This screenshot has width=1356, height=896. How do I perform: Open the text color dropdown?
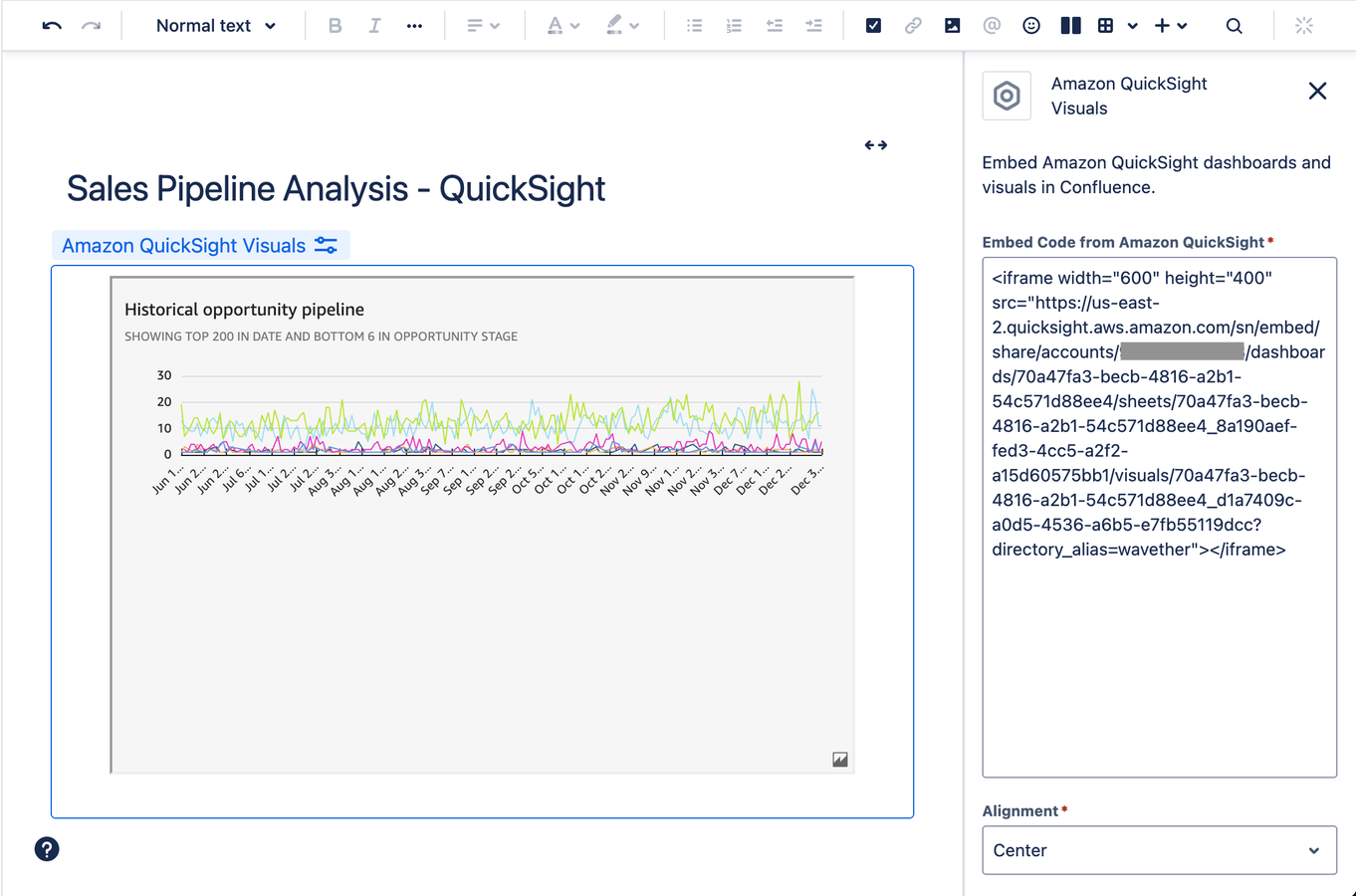[563, 26]
